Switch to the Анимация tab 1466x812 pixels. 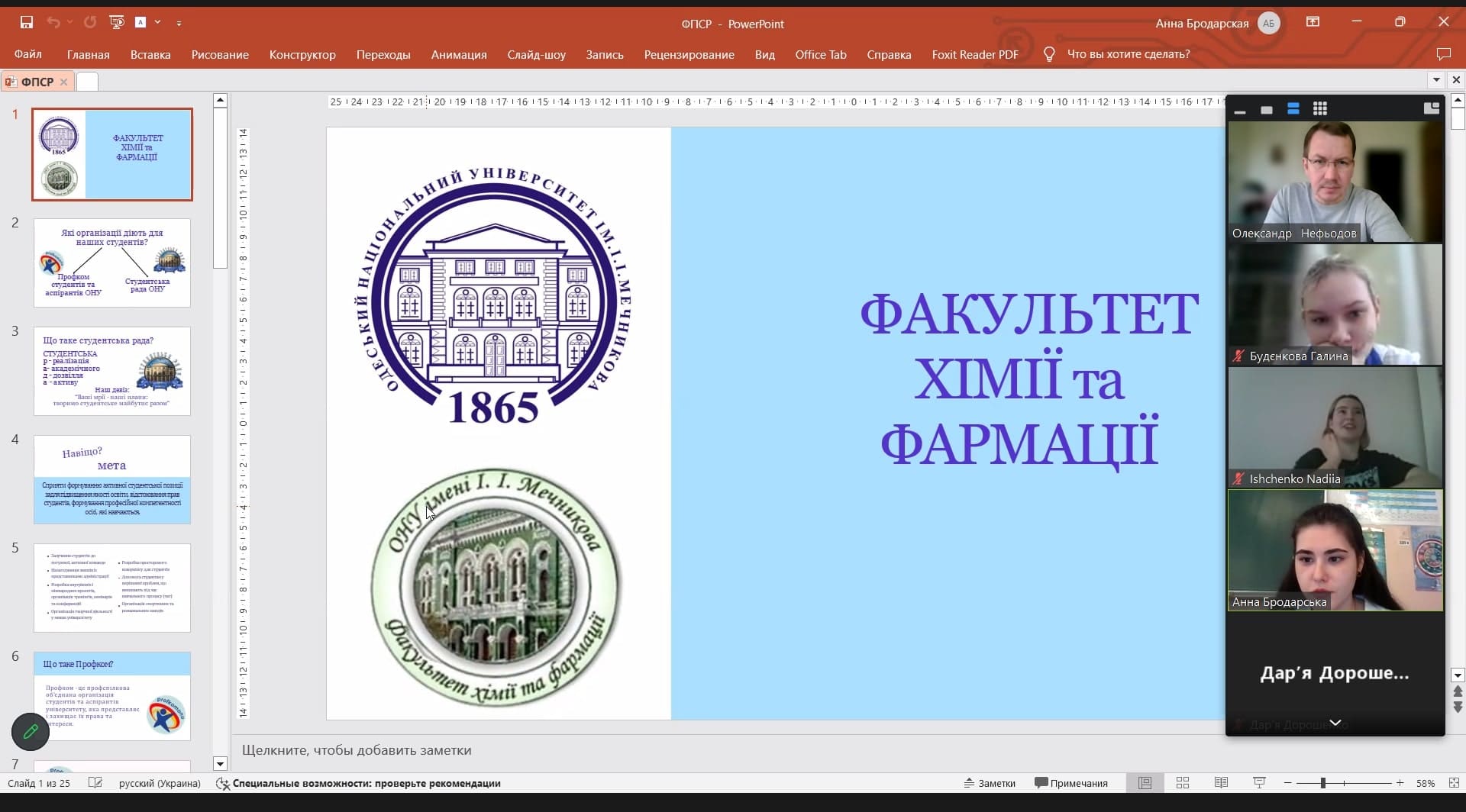click(x=459, y=54)
